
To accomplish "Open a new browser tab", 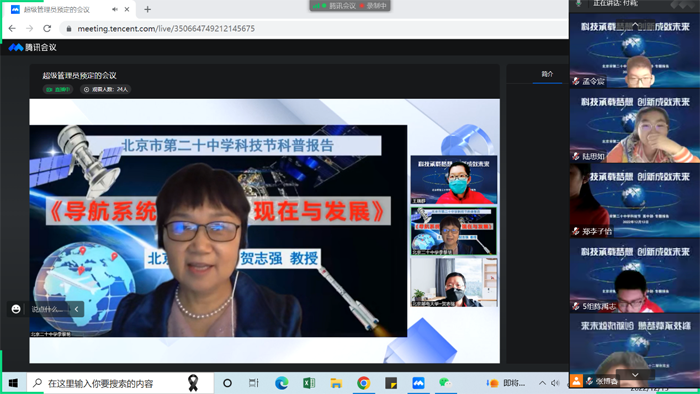I will (x=148, y=9).
